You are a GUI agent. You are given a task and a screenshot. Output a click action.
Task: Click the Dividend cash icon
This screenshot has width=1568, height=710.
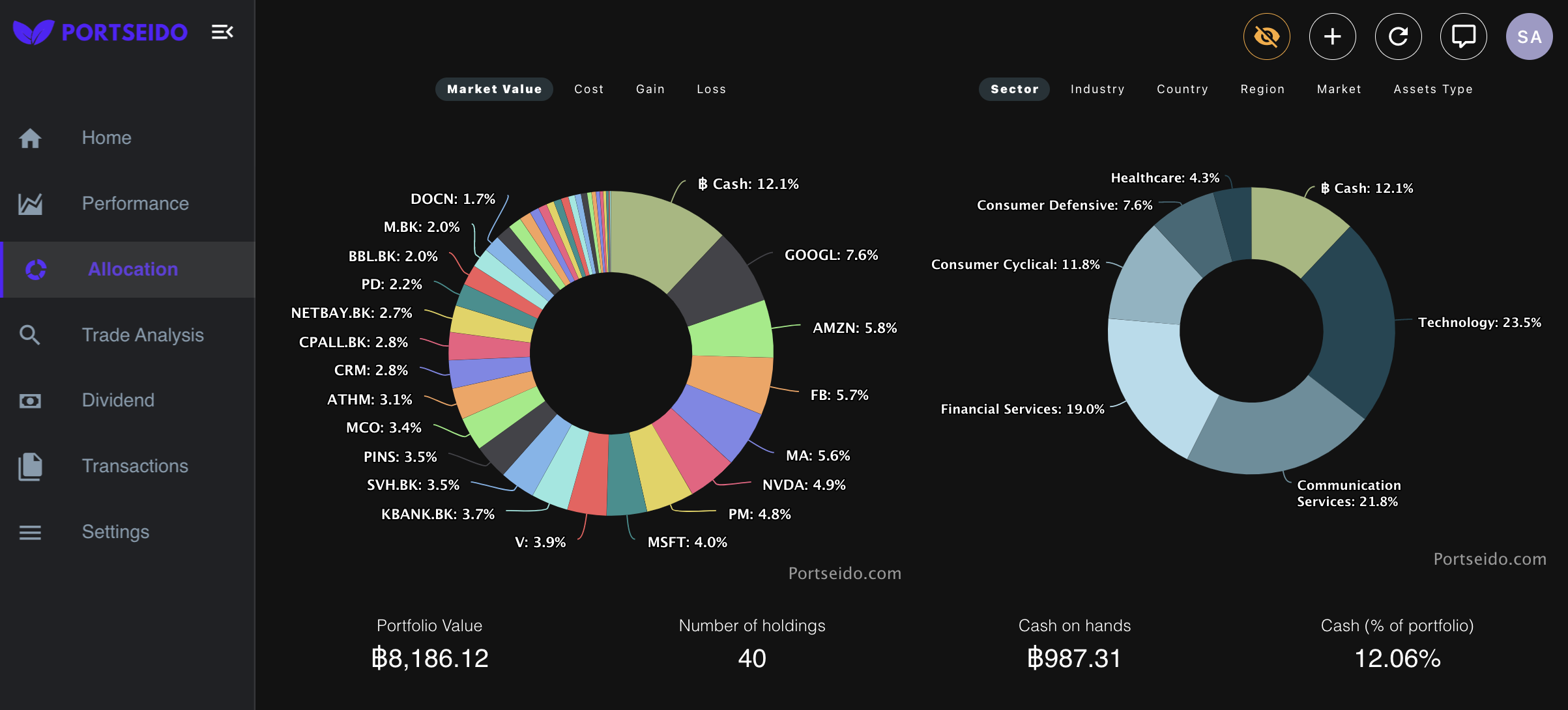(30, 401)
